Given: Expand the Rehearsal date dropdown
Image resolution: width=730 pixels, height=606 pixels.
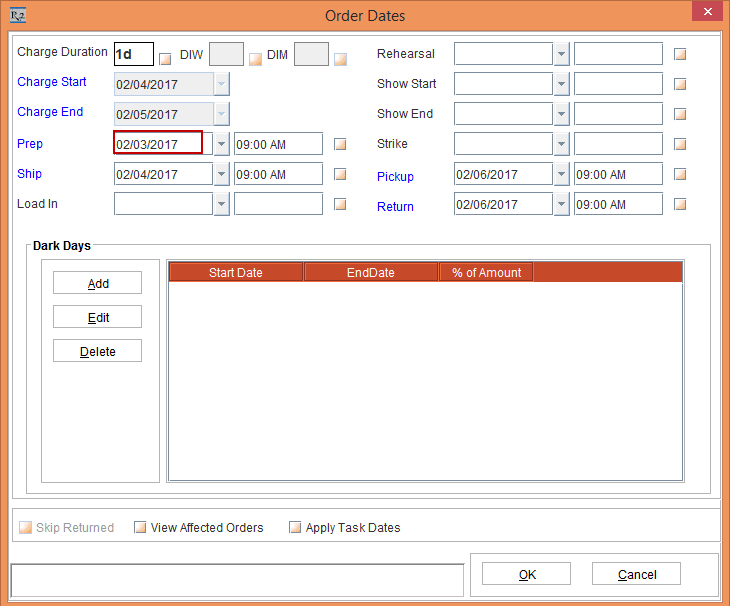Looking at the screenshot, I should 562,54.
